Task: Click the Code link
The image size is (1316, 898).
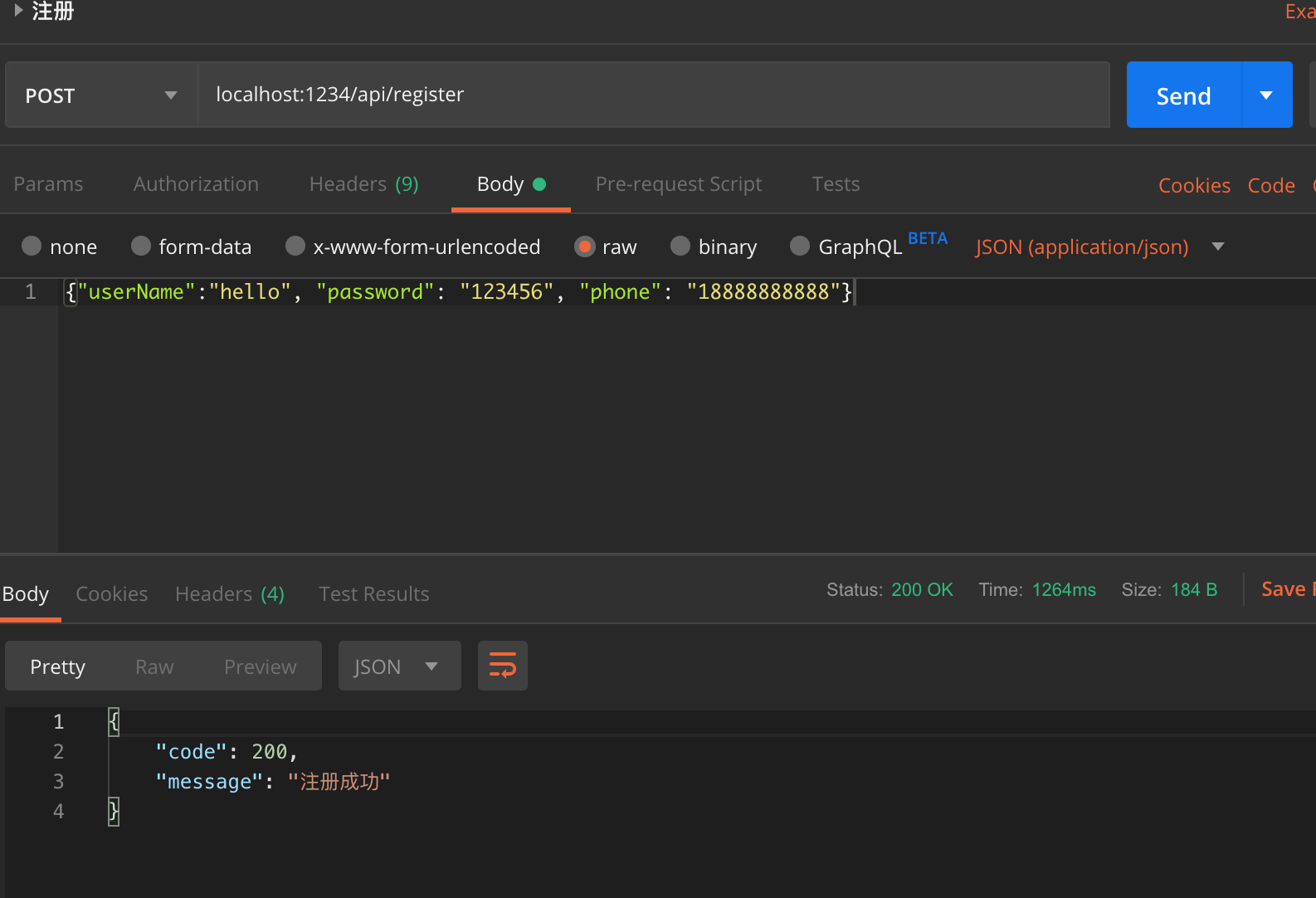Action: [1271, 185]
